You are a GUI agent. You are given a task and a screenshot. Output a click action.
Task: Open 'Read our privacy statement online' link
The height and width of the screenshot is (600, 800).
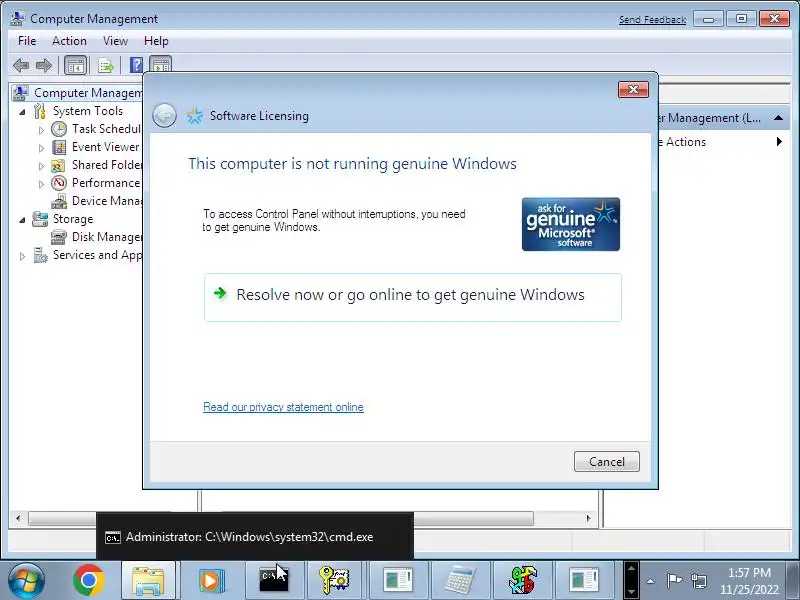pos(283,407)
